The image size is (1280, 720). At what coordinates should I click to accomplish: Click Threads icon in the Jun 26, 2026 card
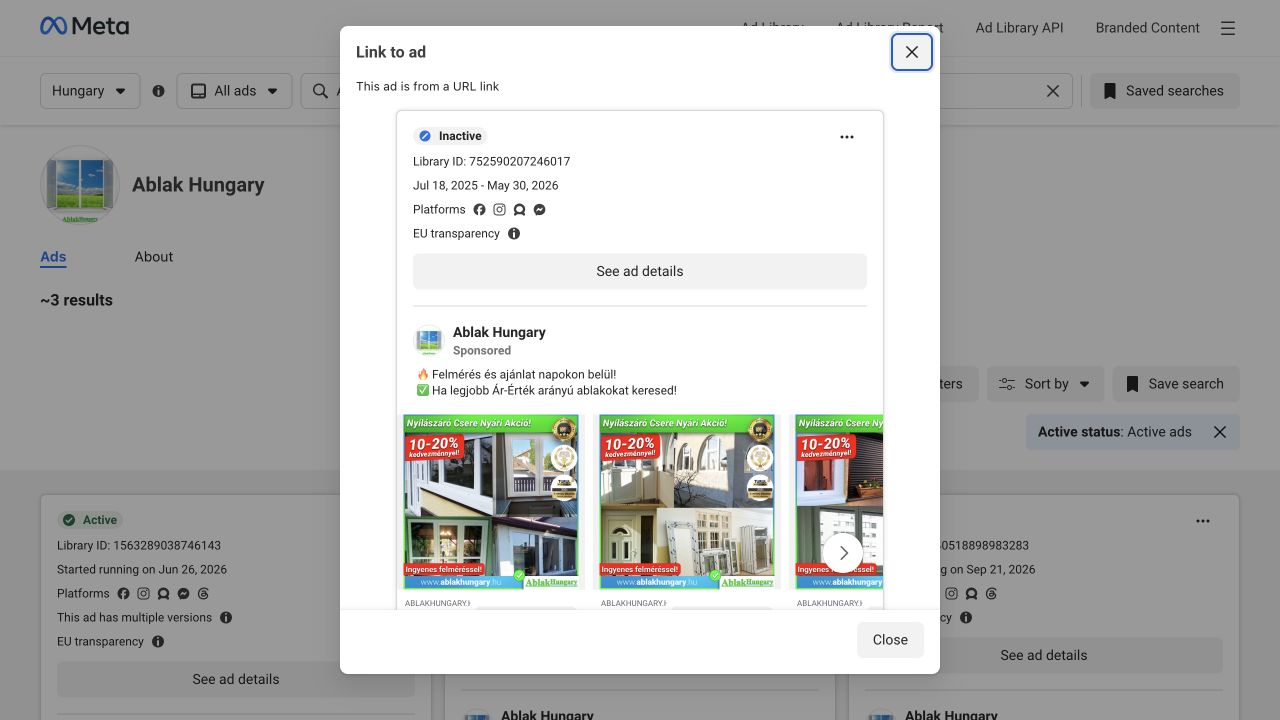point(203,594)
